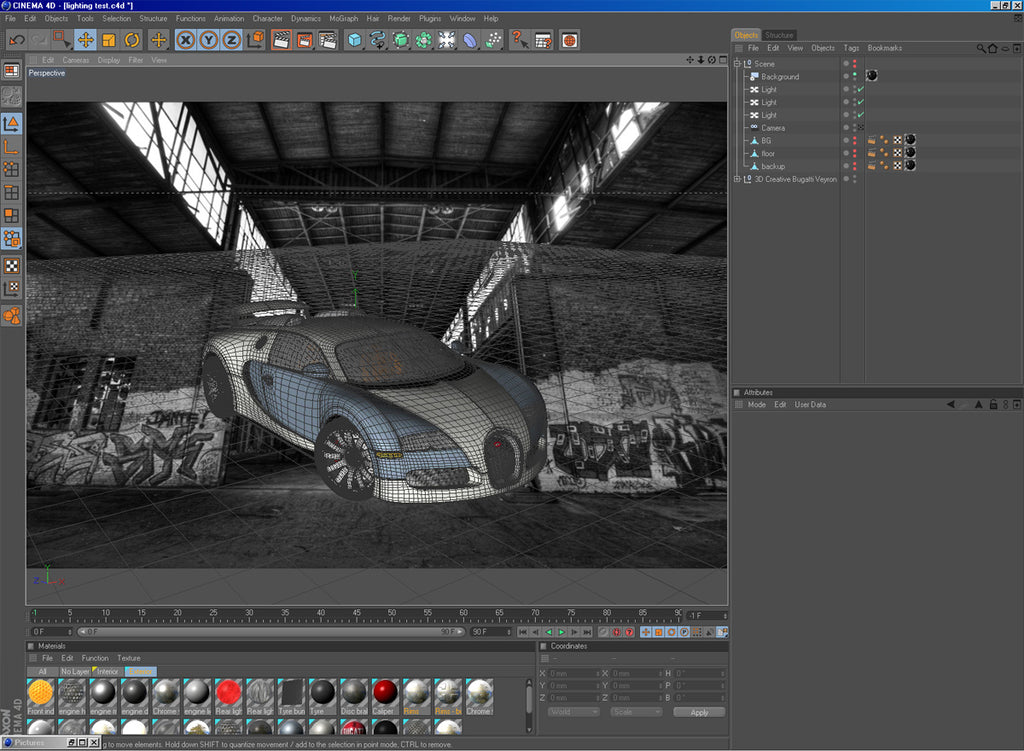Image resolution: width=1024 pixels, height=751 pixels.
Task: Open the Render Settings icon in the toolbar
Action: coord(328,40)
